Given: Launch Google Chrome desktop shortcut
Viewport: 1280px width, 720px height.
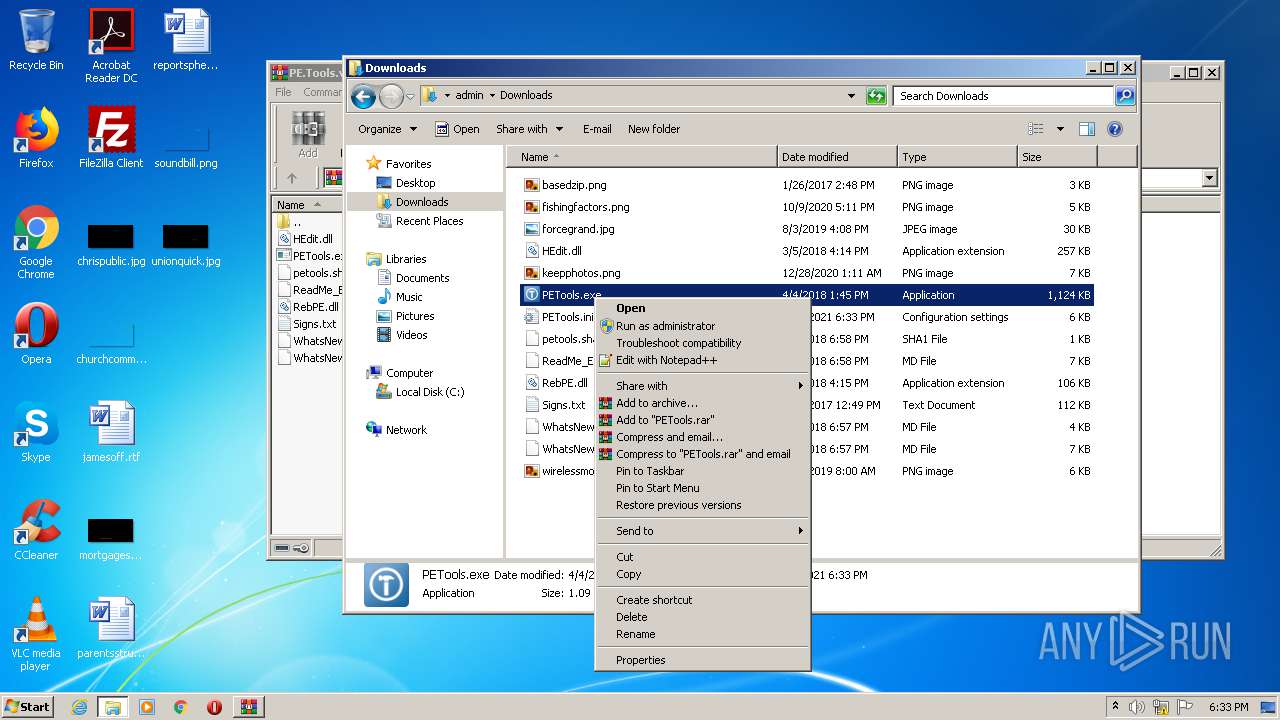Looking at the screenshot, I should coord(36,243).
